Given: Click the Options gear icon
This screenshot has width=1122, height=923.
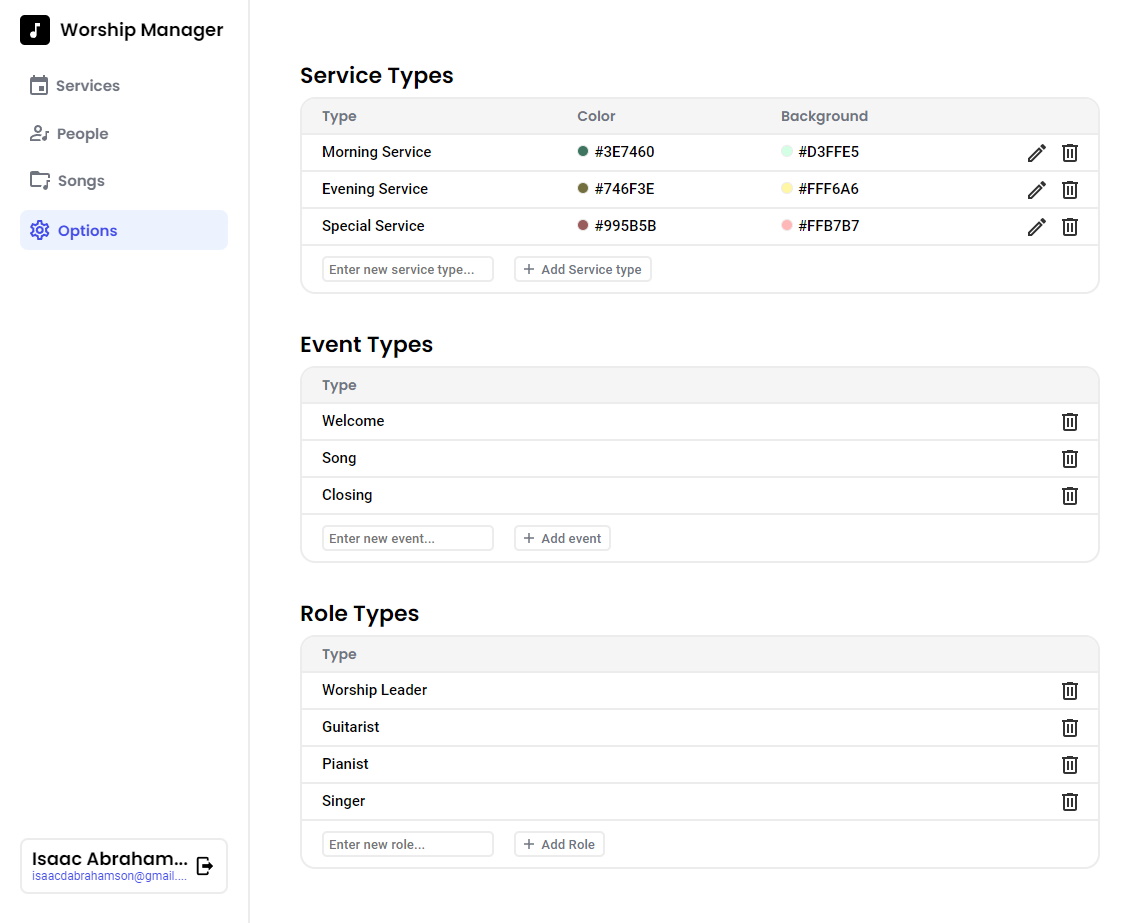Looking at the screenshot, I should point(39,230).
